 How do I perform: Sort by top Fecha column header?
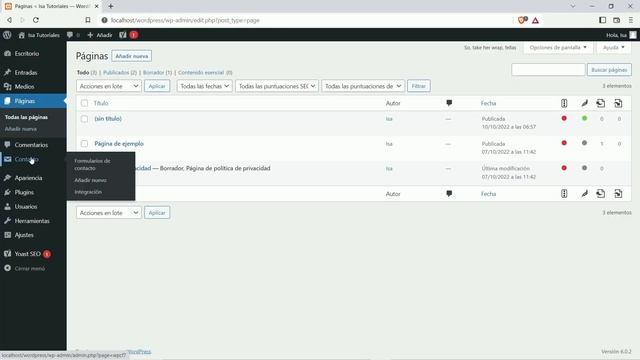pyautogui.click(x=488, y=103)
